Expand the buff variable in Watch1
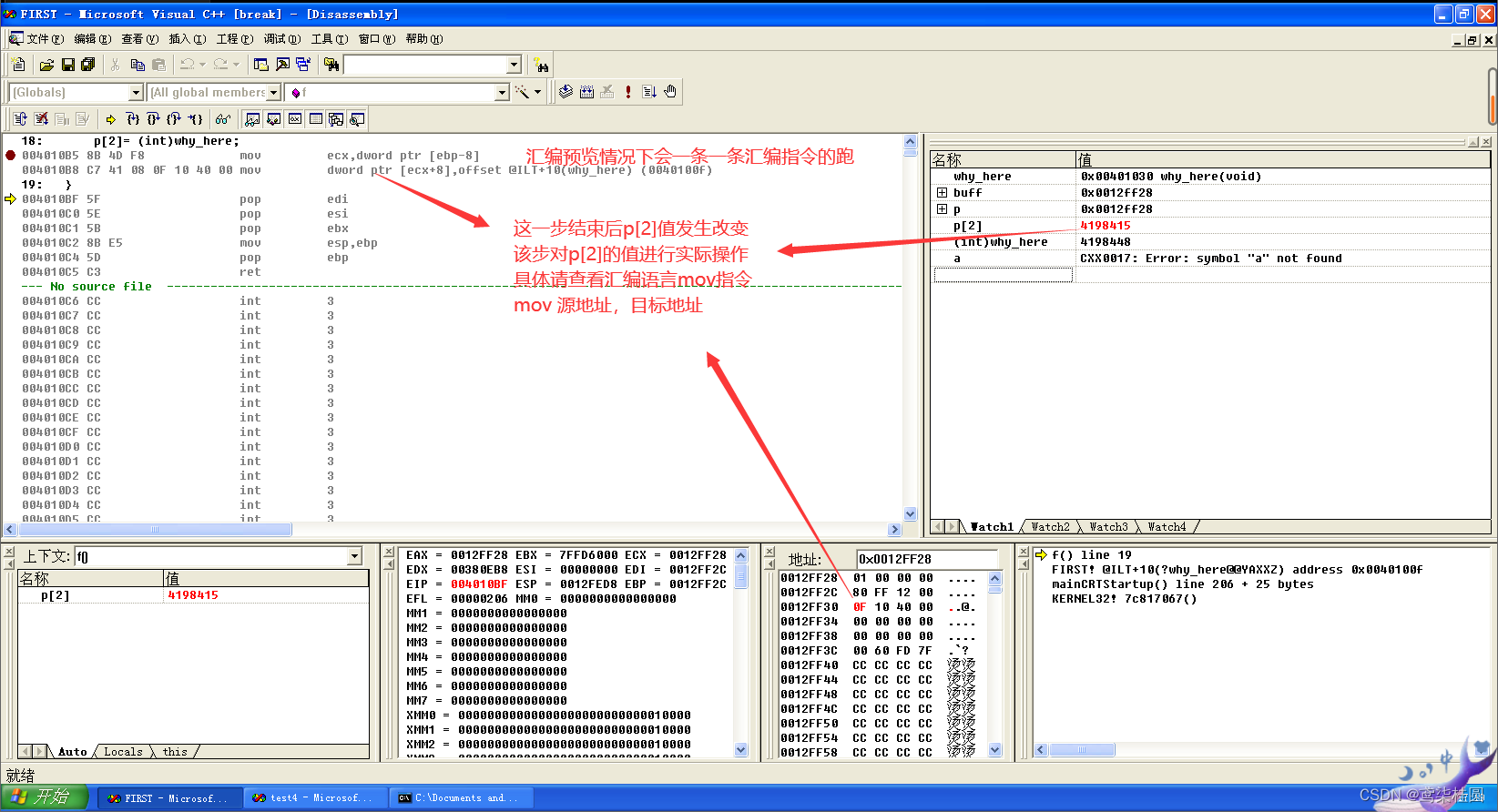This screenshot has height=812, width=1498. point(942,193)
